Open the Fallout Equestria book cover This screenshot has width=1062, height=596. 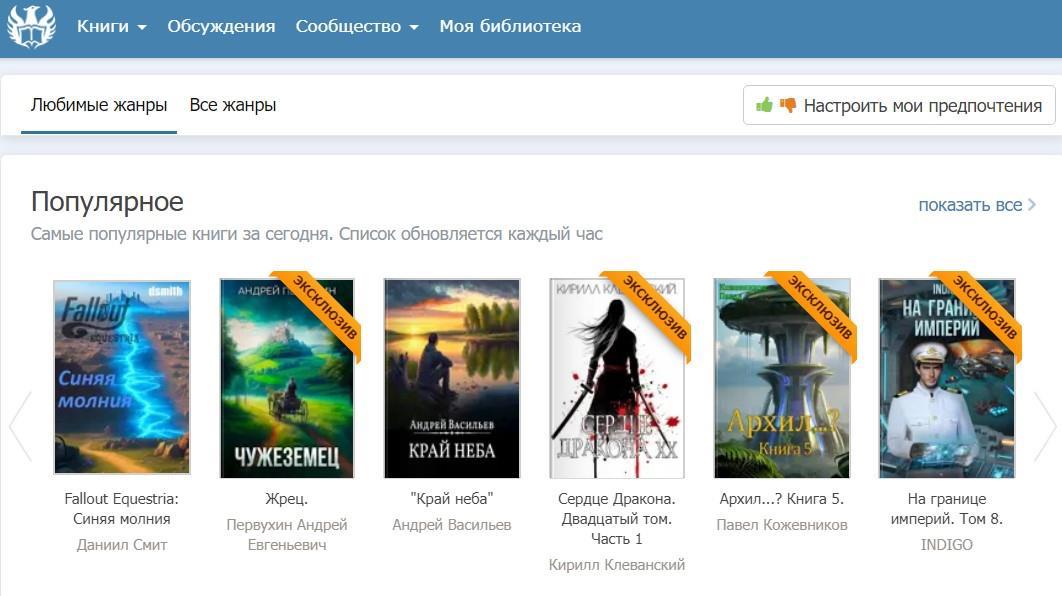[122, 378]
